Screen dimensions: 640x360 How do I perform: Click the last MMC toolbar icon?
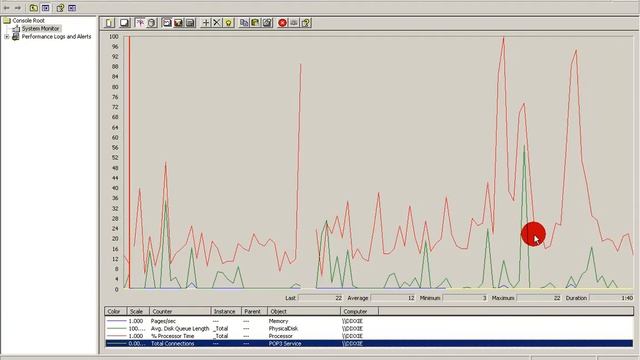[72, 8]
